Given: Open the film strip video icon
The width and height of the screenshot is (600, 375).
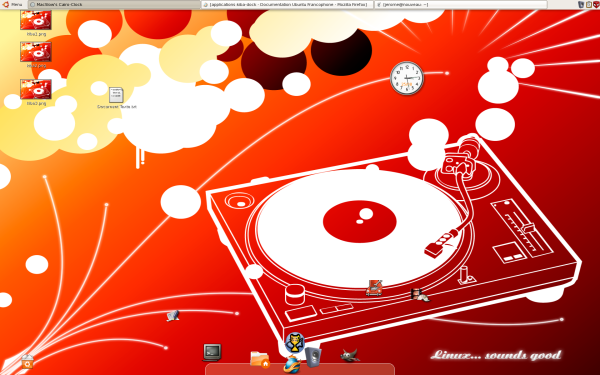Looking at the screenshot, I should click(420, 295).
